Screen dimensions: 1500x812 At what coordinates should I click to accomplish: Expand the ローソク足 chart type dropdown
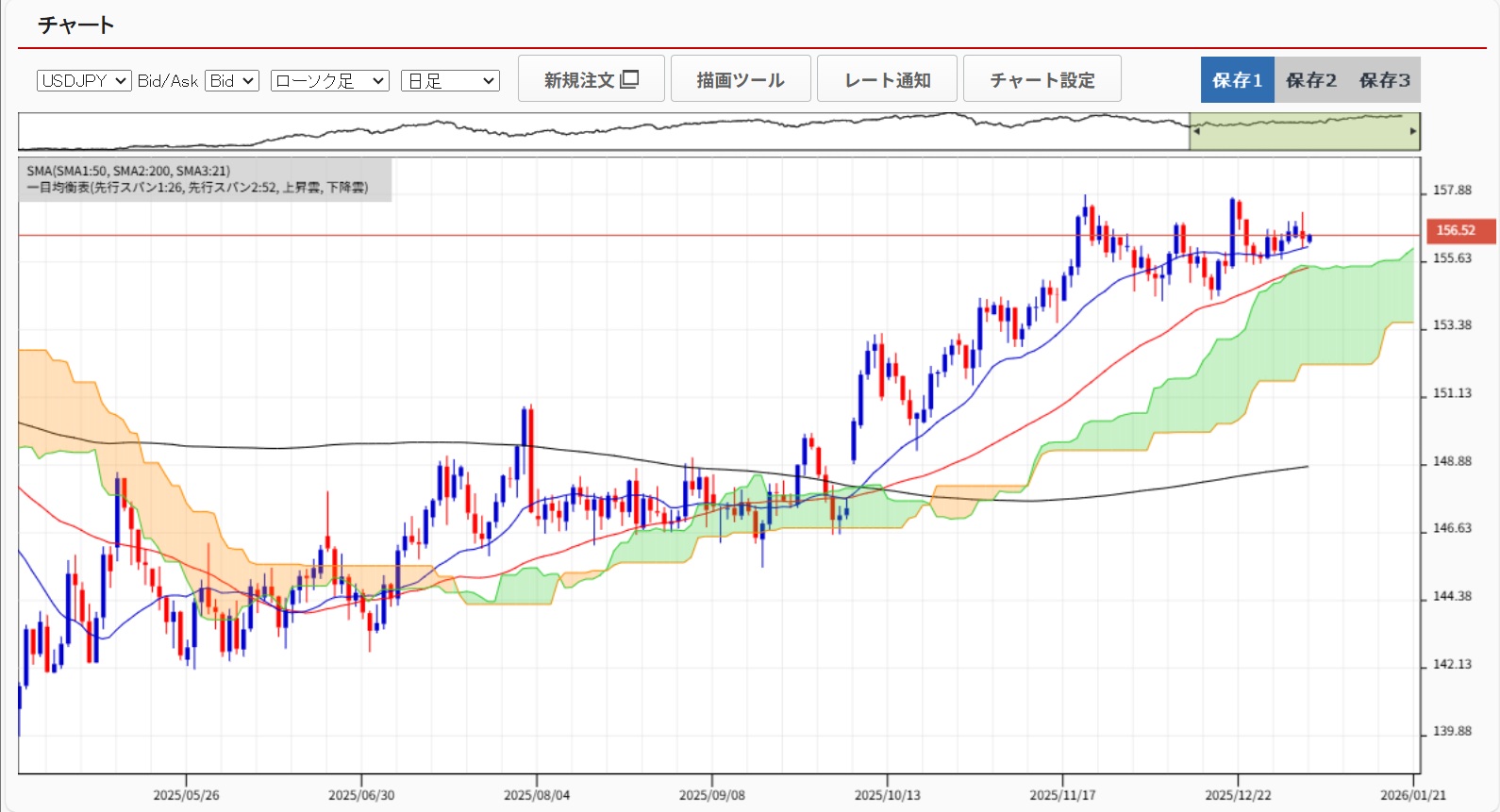click(329, 81)
